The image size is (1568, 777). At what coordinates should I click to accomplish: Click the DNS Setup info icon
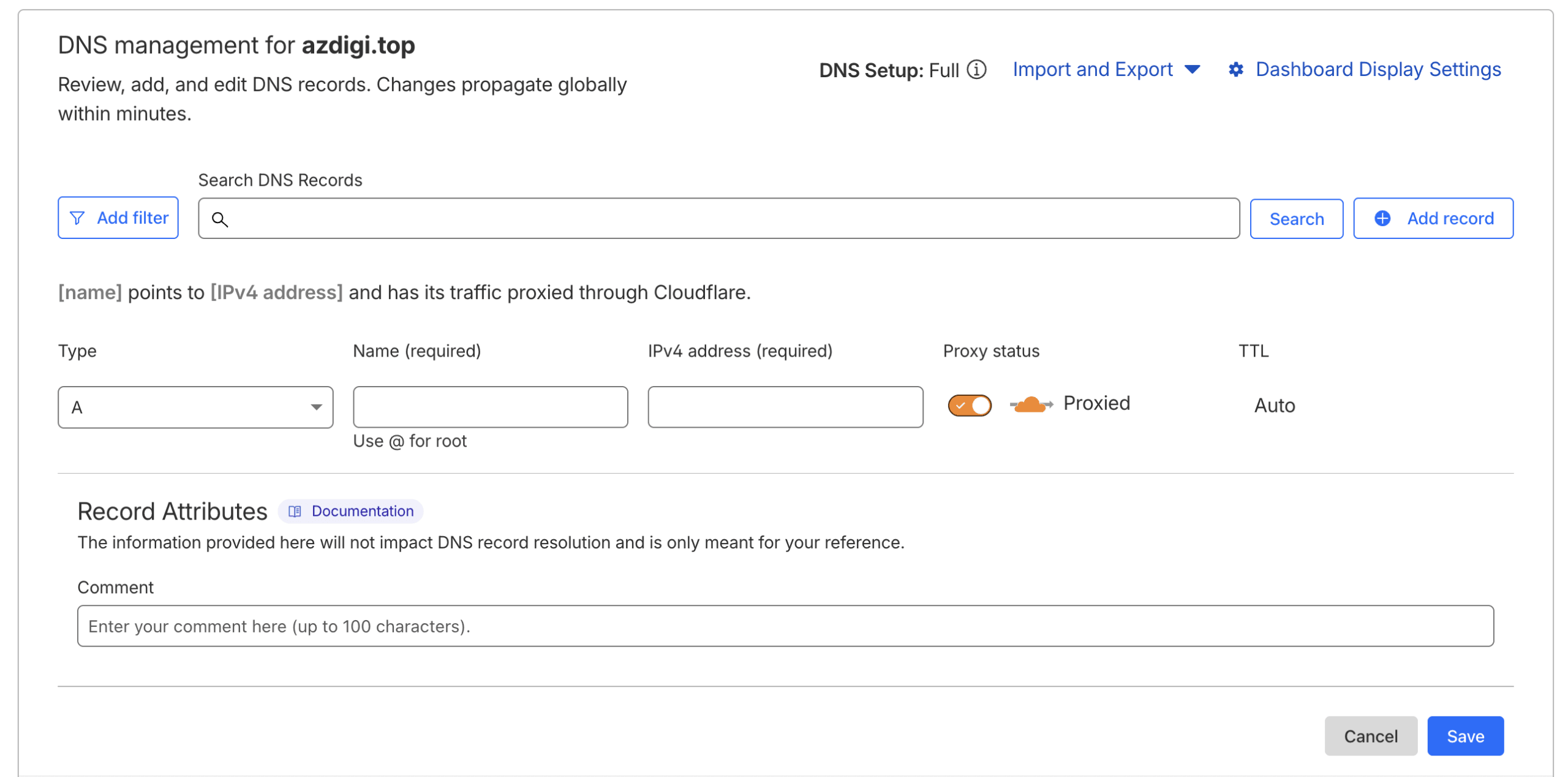coord(976,70)
